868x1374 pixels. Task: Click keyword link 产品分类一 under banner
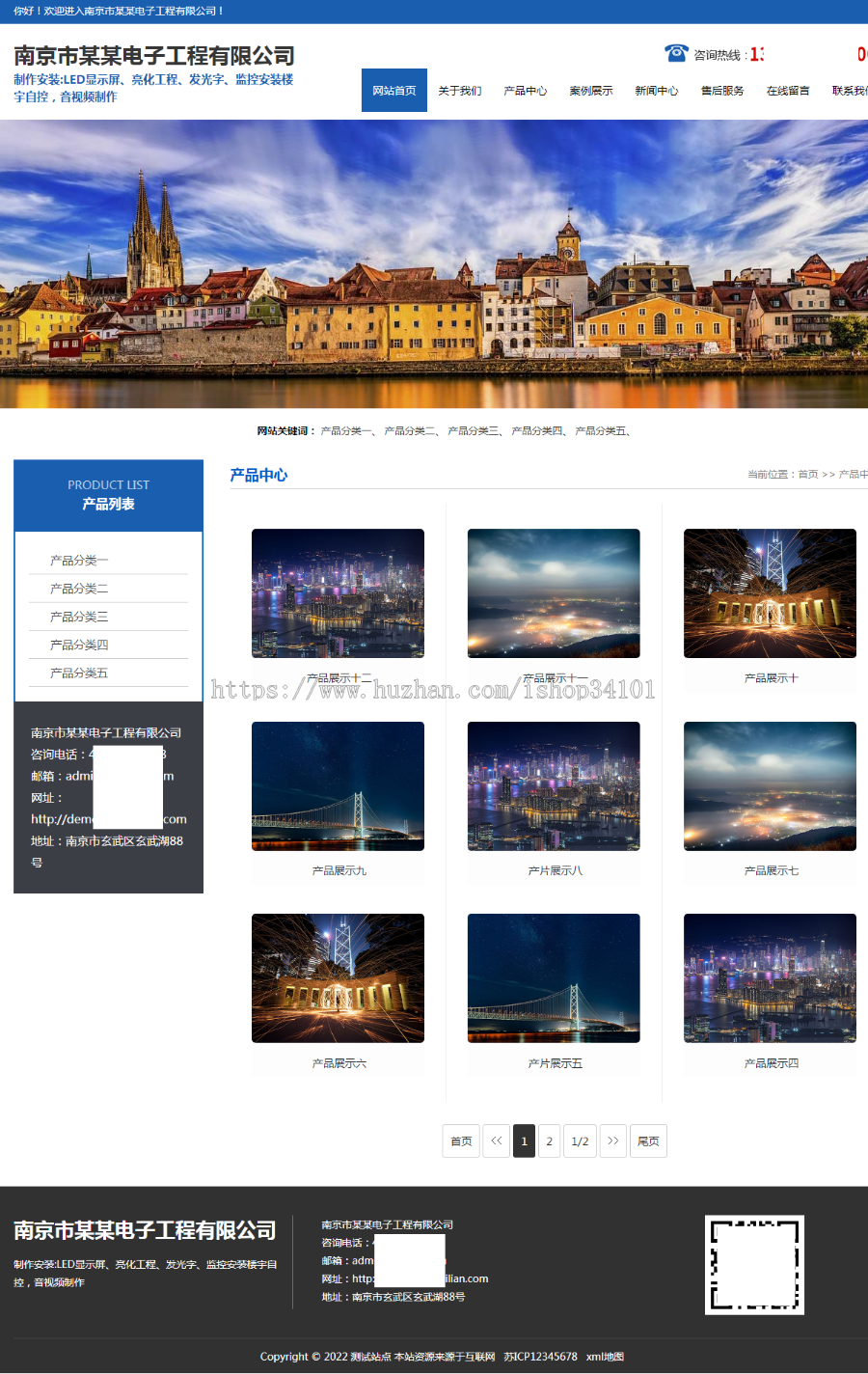pyautogui.click(x=345, y=431)
